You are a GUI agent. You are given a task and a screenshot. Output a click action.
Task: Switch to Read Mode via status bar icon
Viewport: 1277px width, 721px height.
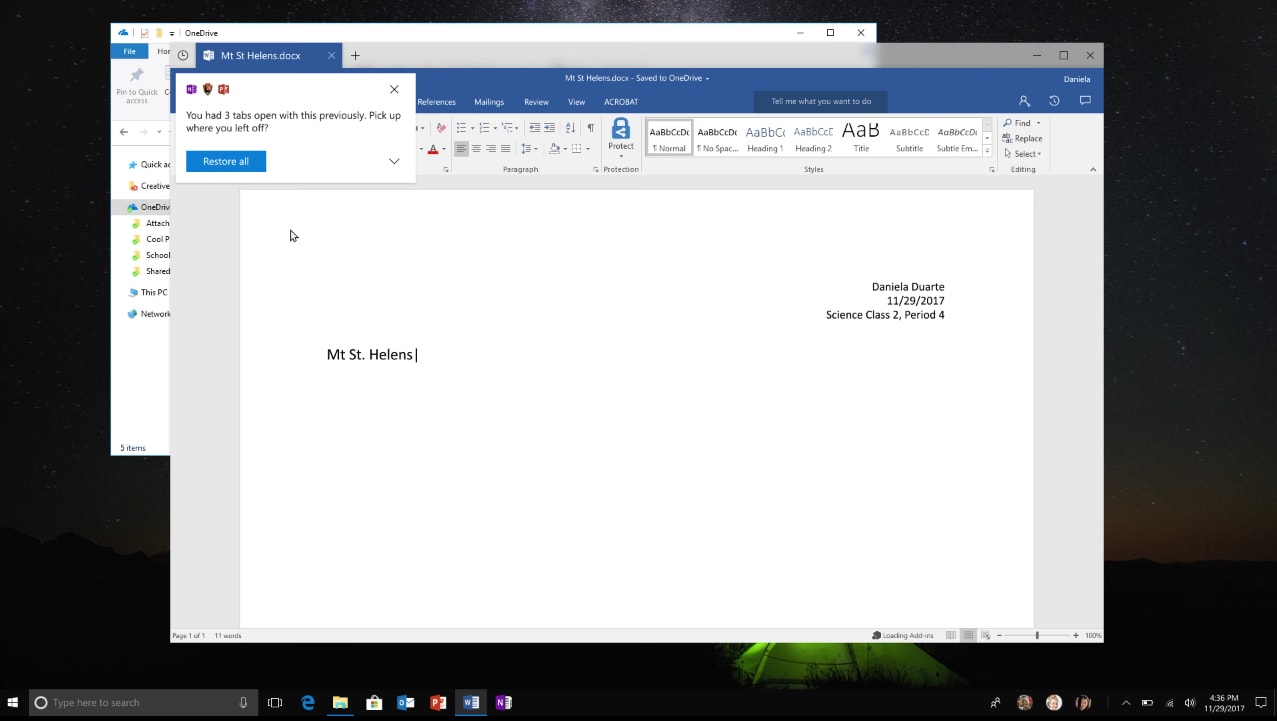(952, 634)
